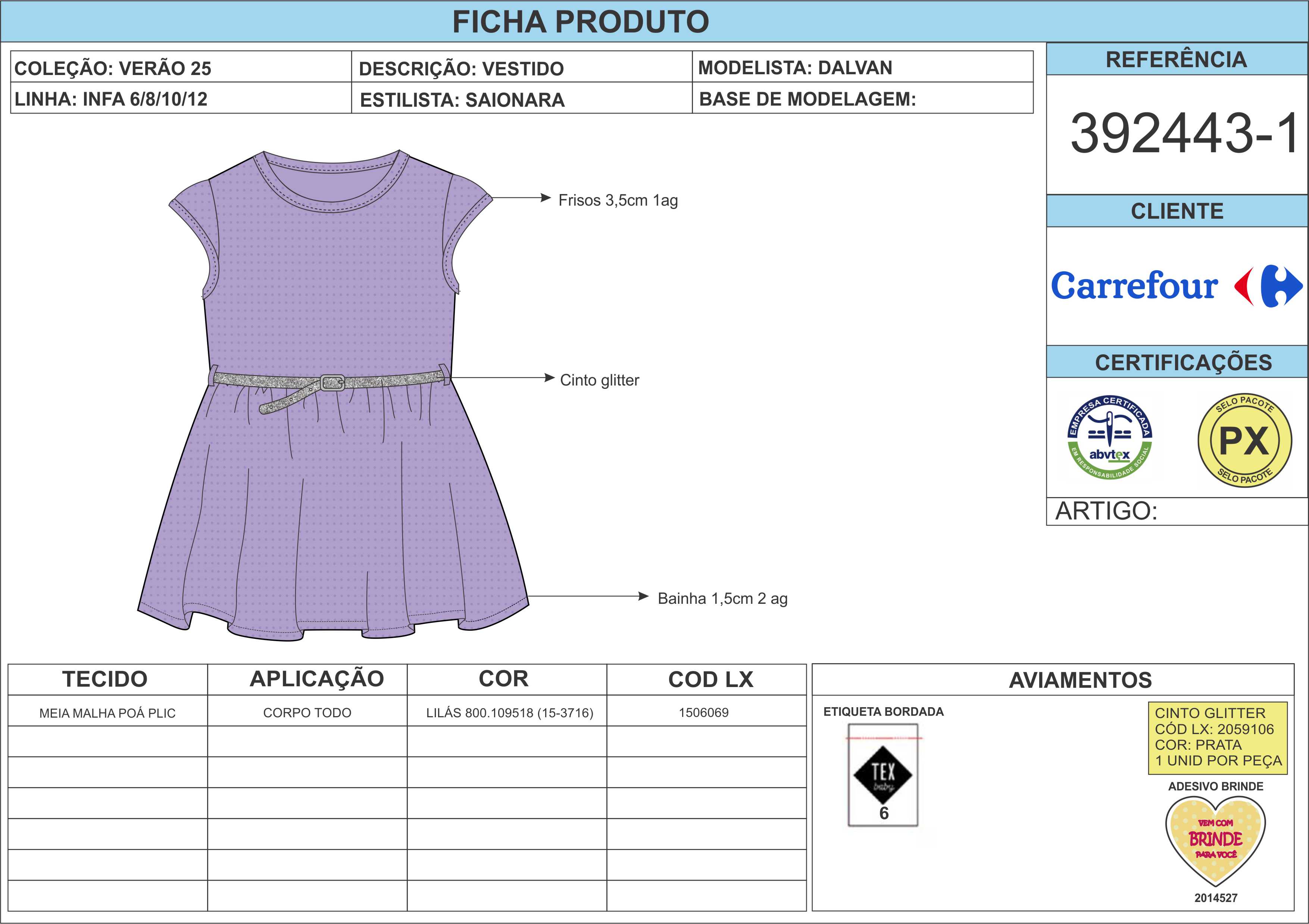Screen dimensions: 1309x924
Task: Click the TECIDO column header
Action: coord(105,679)
